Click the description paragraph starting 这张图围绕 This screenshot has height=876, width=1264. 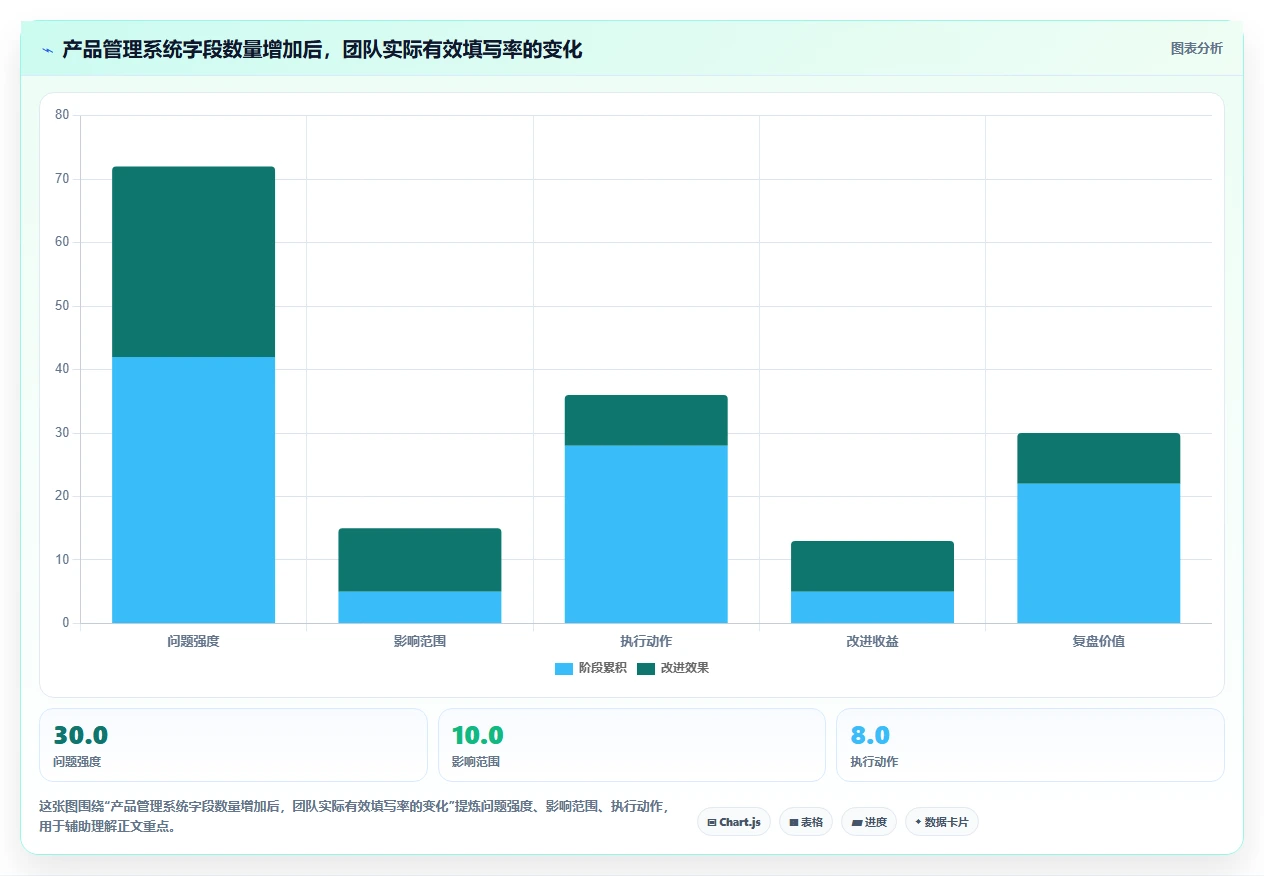click(x=354, y=816)
